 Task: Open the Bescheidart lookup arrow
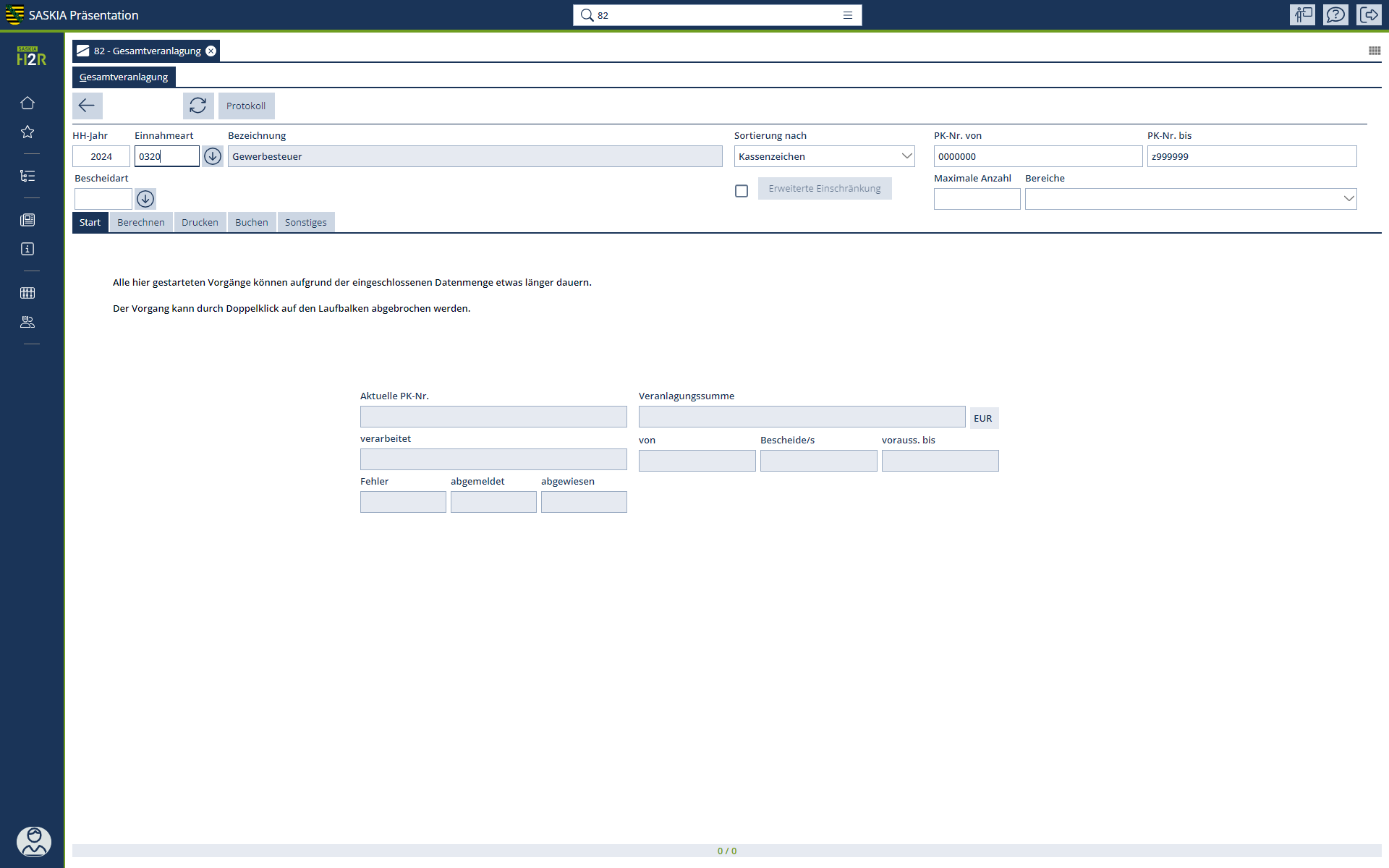tap(145, 199)
